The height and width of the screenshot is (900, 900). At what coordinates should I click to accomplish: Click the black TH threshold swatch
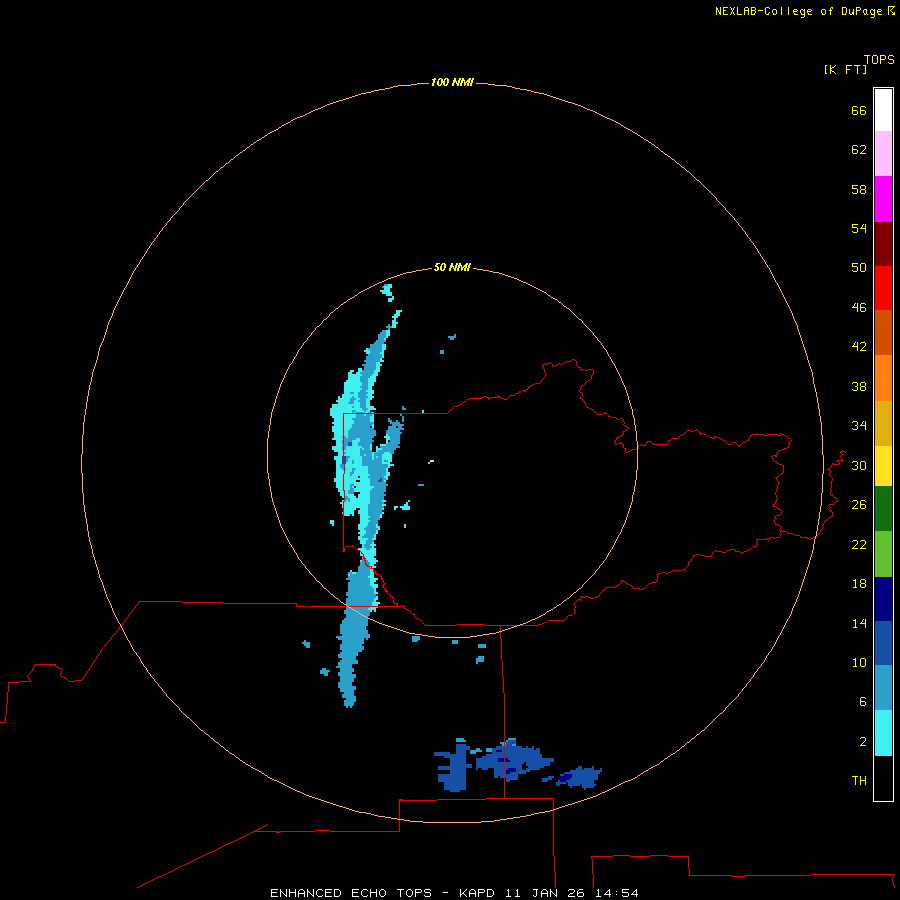[x=883, y=778]
